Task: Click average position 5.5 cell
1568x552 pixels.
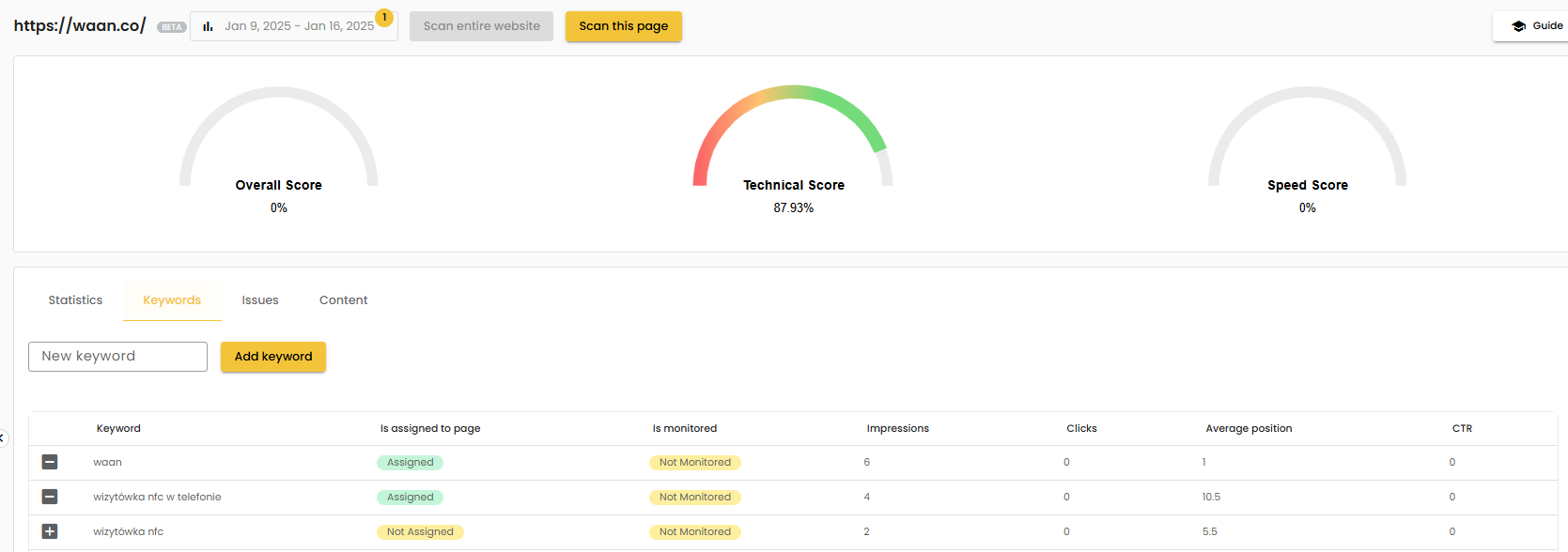Action: pyautogui.click(x=1209, y=531)
